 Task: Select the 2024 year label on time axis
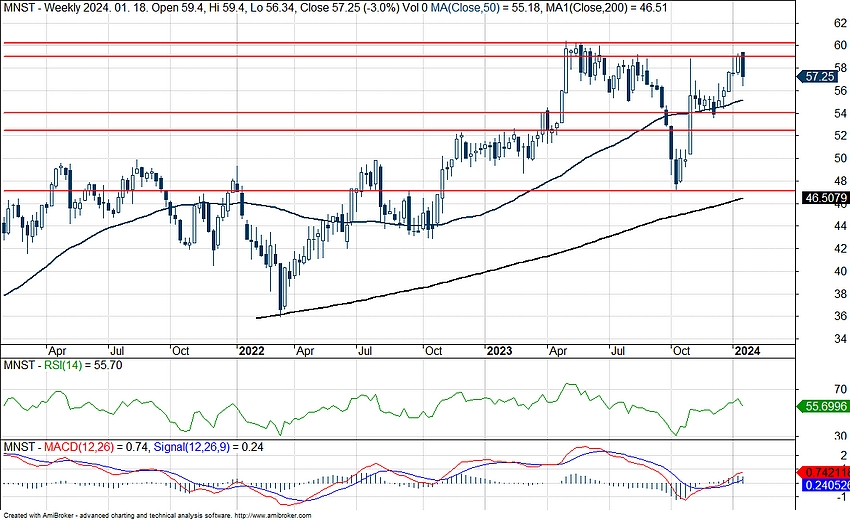(746, 350)
